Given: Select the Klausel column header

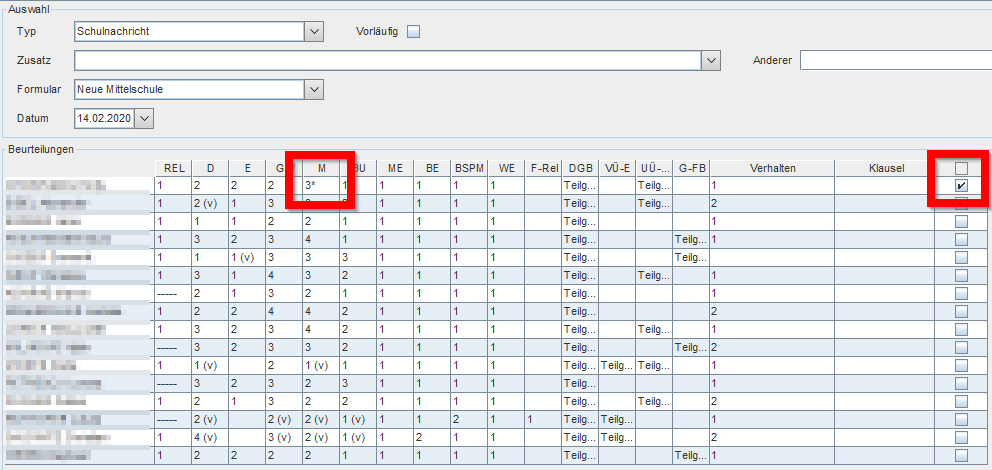Looking at the screenshot, I should click(884, 168).
